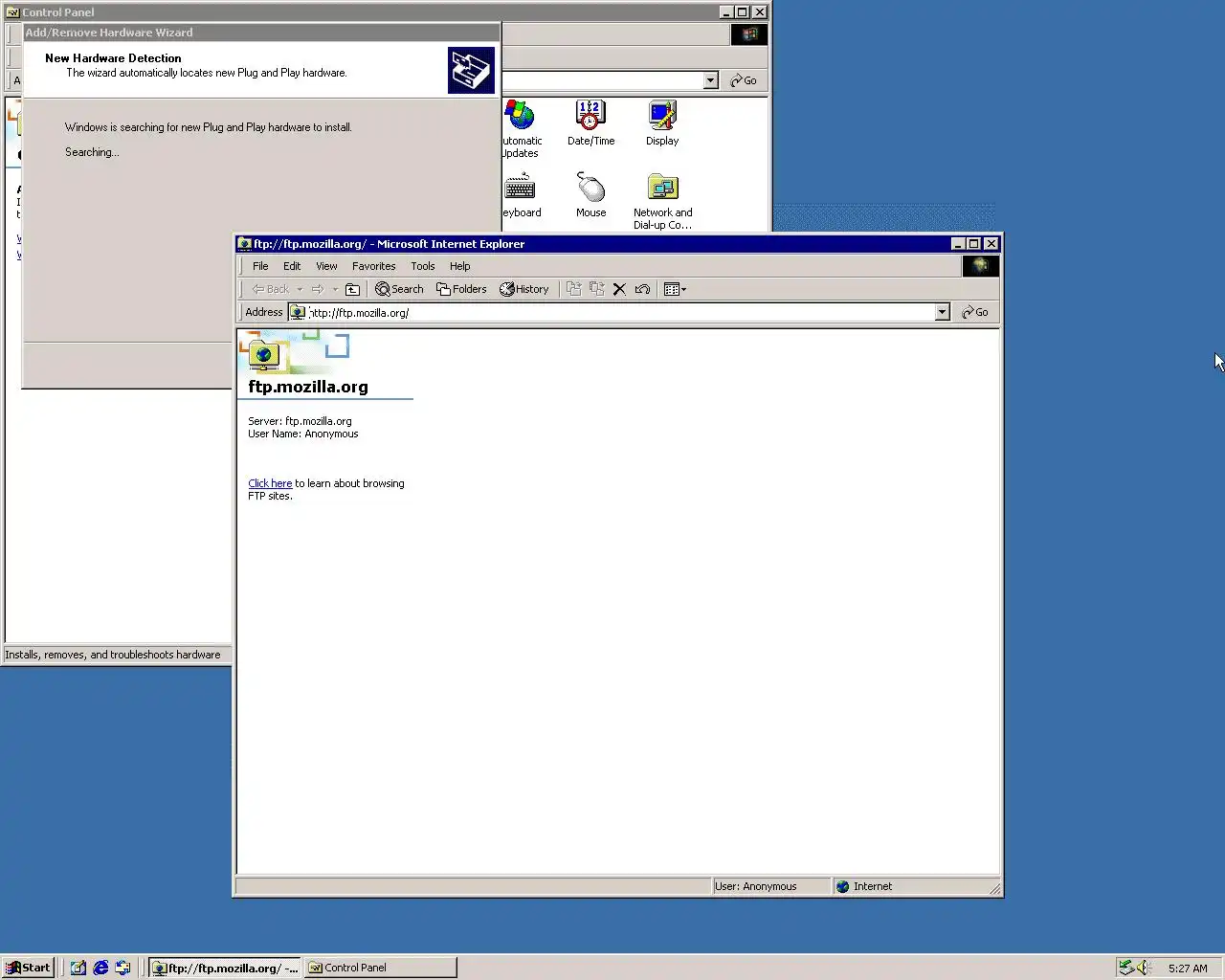
Task: Launch Outlook Express from quick launch
Action: point(122,968)
